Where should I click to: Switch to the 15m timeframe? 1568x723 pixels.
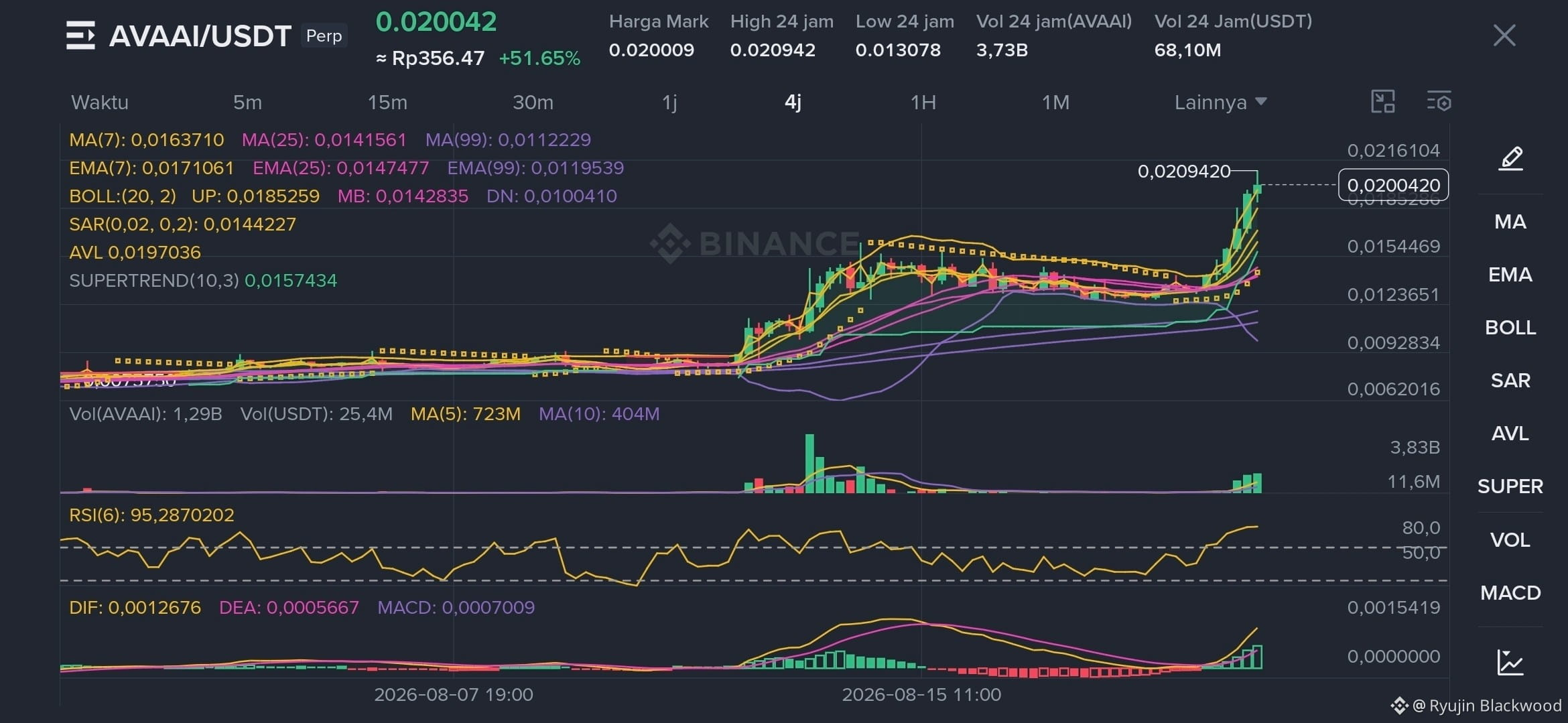coord(387,103)
